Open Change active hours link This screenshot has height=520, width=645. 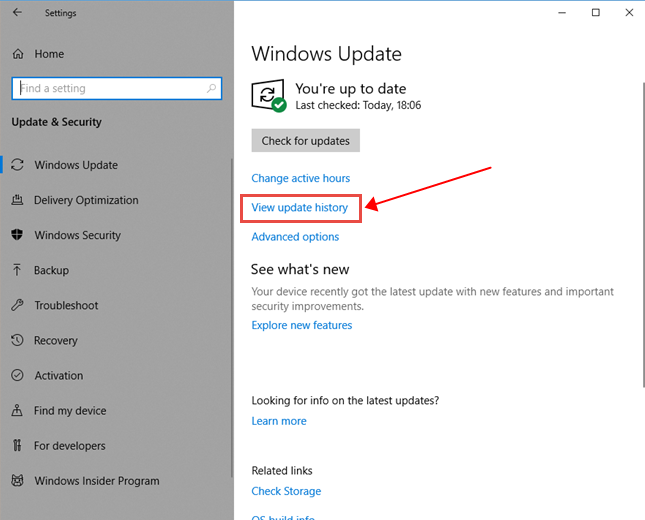click(300, 178)
